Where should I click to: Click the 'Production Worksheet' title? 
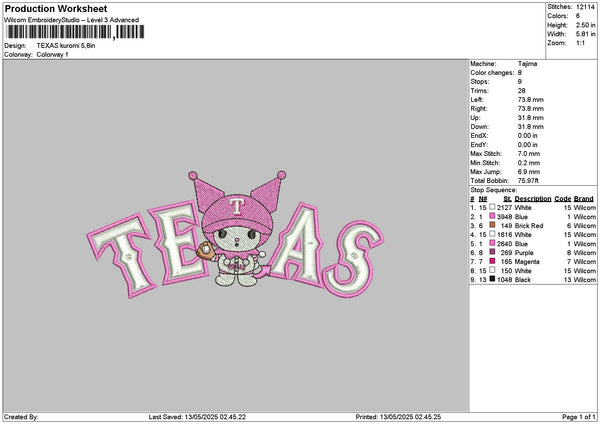[56, 9]
